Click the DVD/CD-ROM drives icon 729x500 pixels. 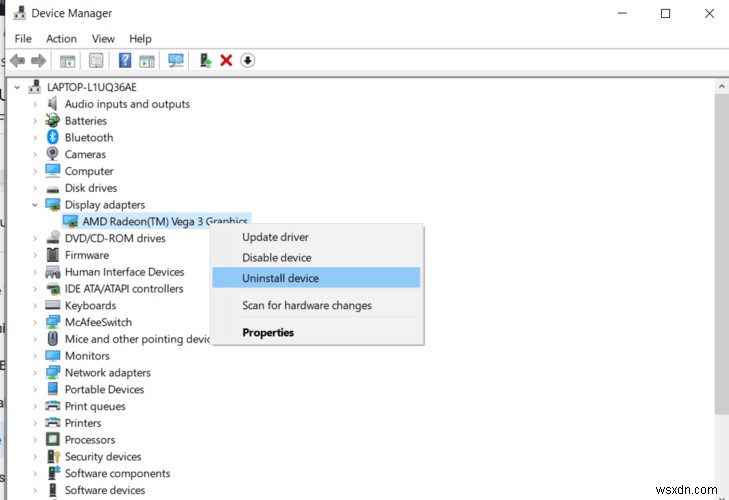pos(53,238)
